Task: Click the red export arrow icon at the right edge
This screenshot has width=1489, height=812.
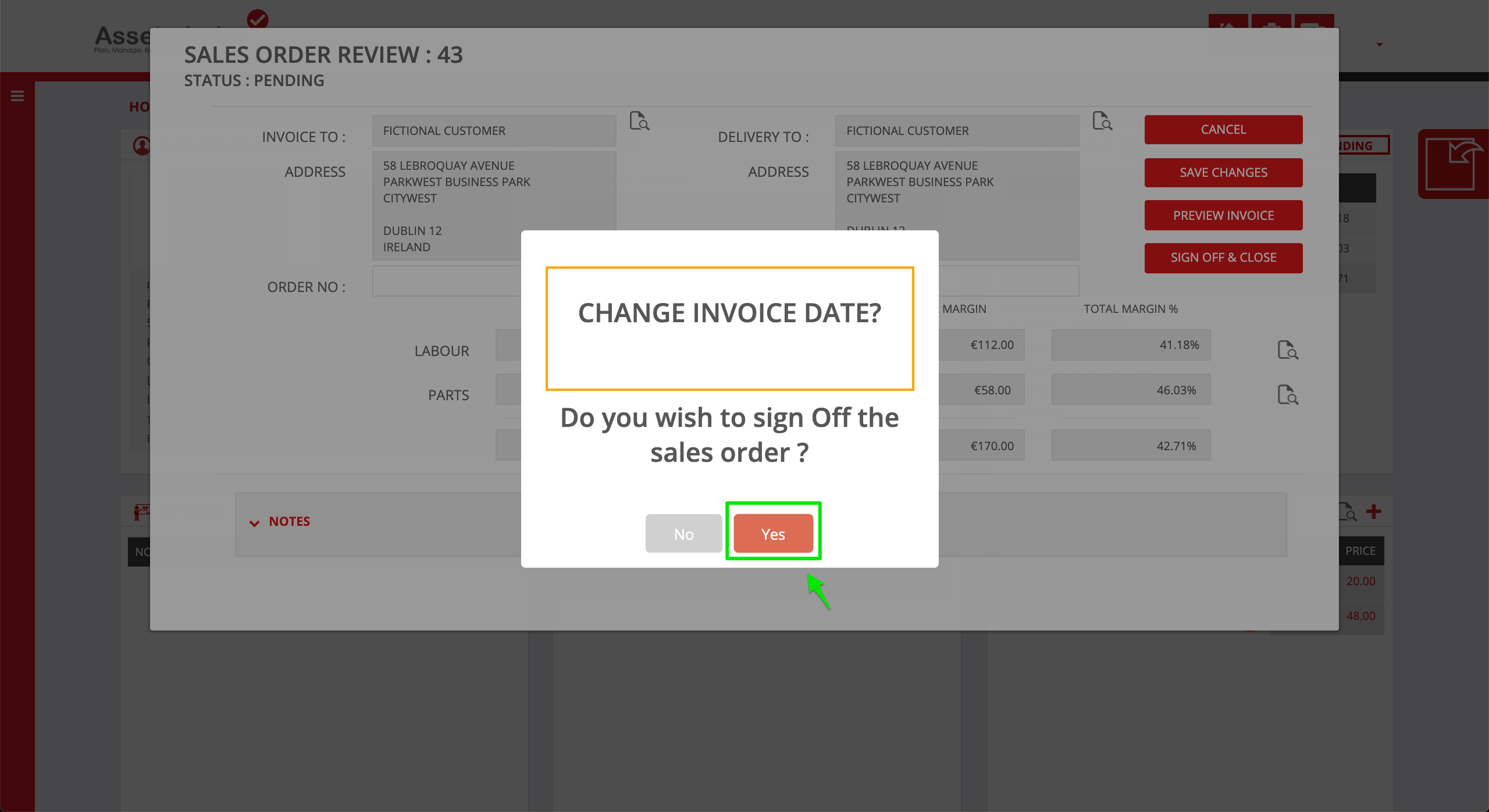Action: [1454, 164]
